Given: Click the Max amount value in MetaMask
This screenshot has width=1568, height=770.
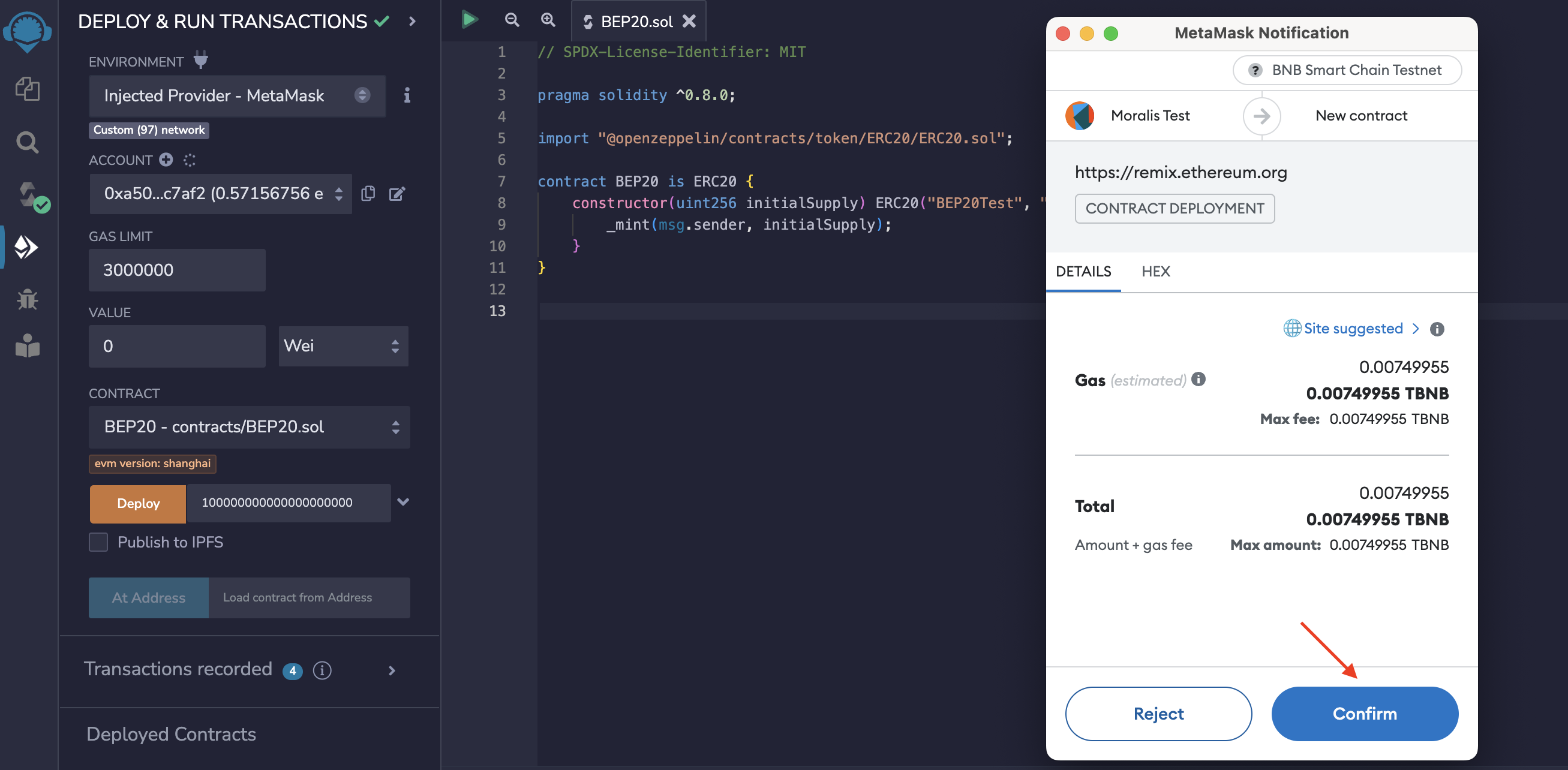Looking at the screenshot, I should pyautogui.click(x=1389, y=545).
